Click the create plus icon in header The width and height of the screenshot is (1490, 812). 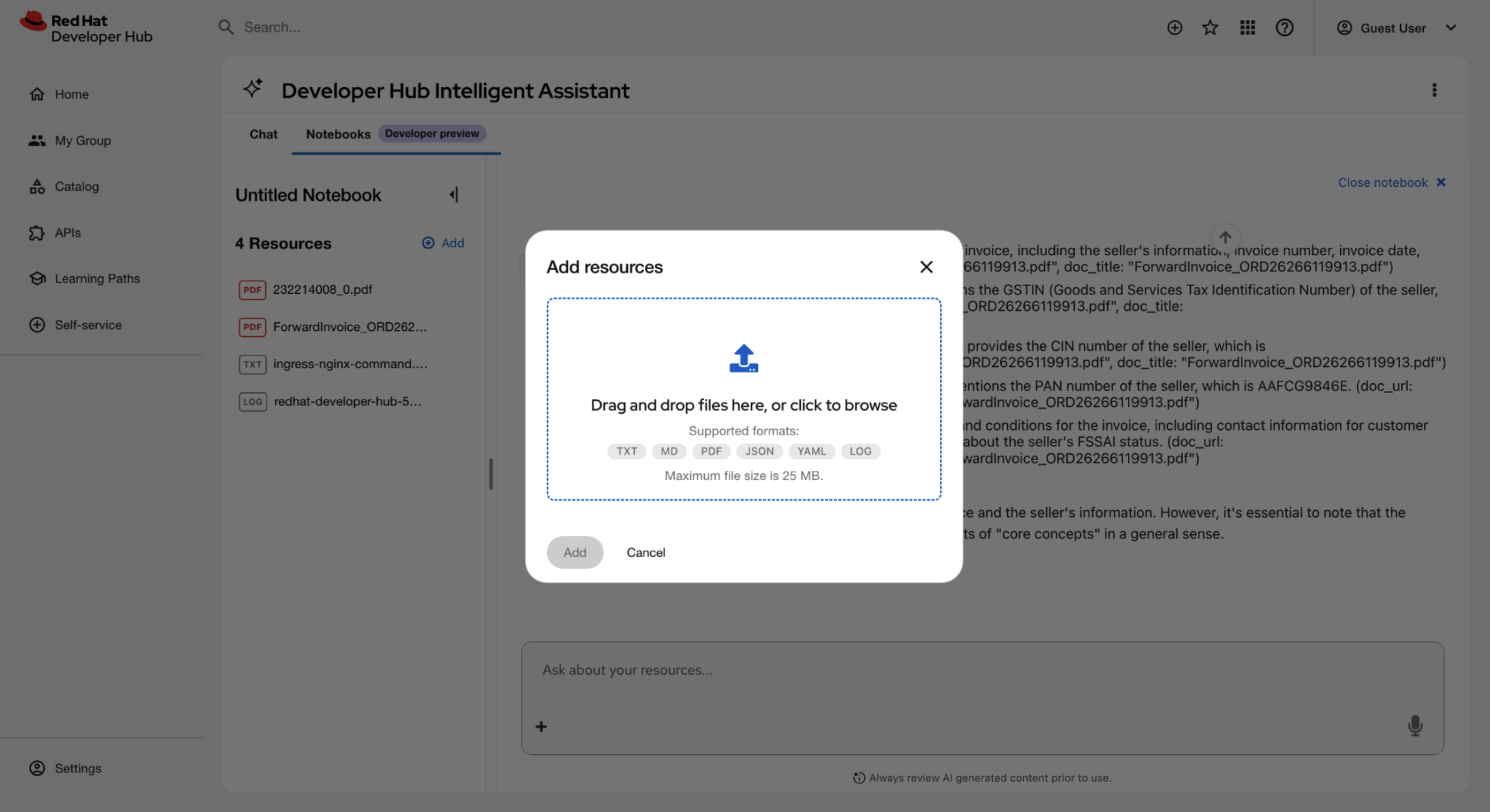point(1174,28)
